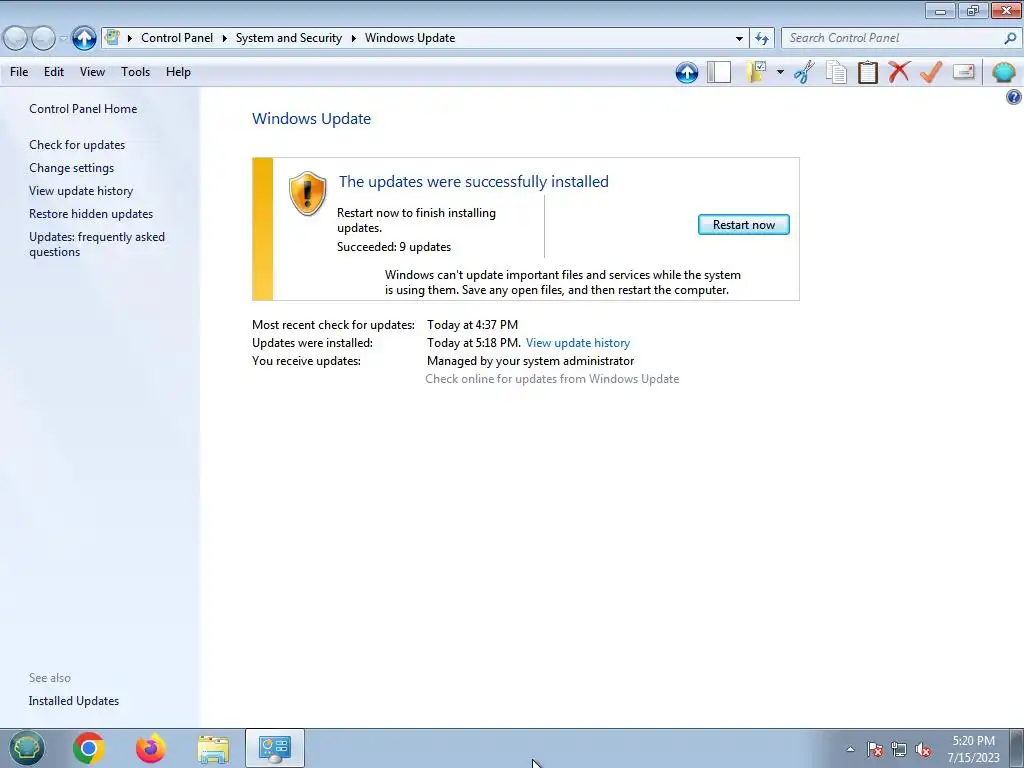
Task: Click System and Security breadcrumb segment
Action: (x=289, y=38)
